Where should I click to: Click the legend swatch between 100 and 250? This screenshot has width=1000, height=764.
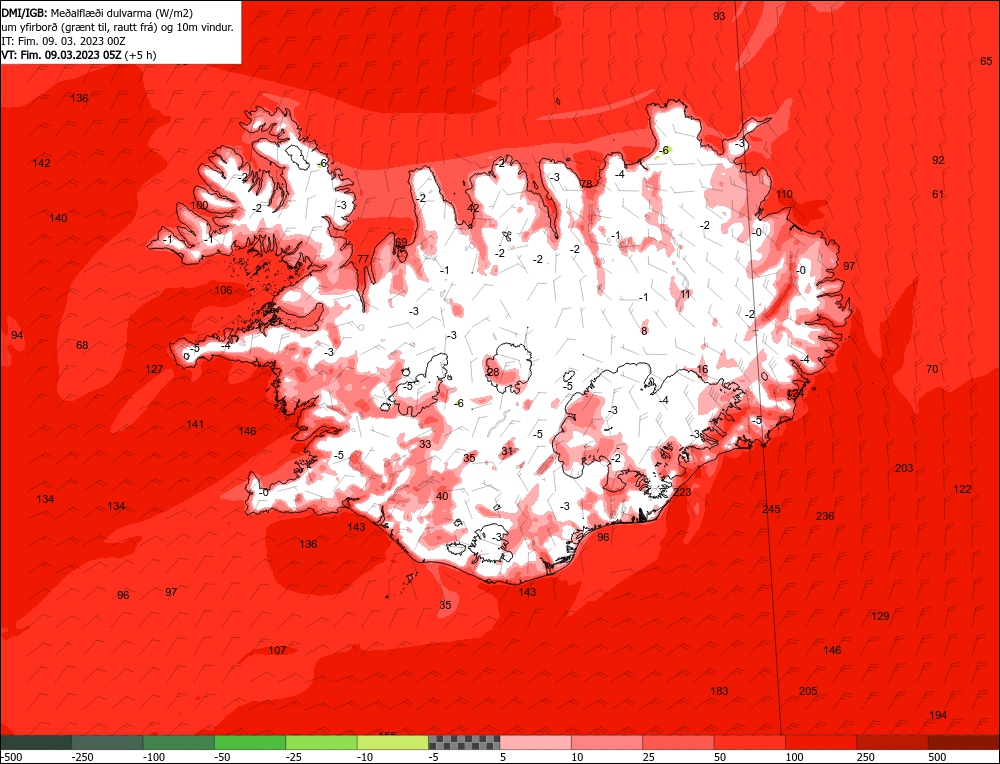pos(821,742)
